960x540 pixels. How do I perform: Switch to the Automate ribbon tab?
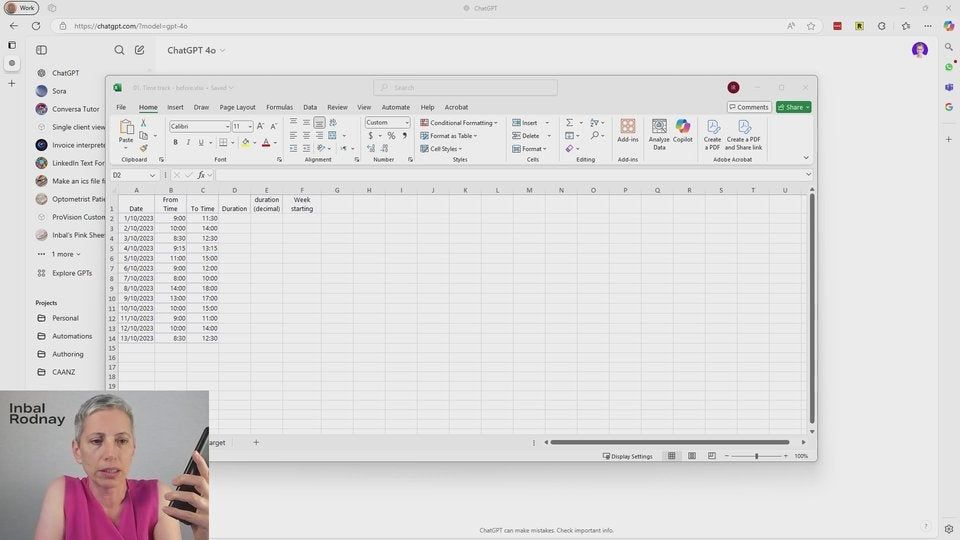(396, 107)
